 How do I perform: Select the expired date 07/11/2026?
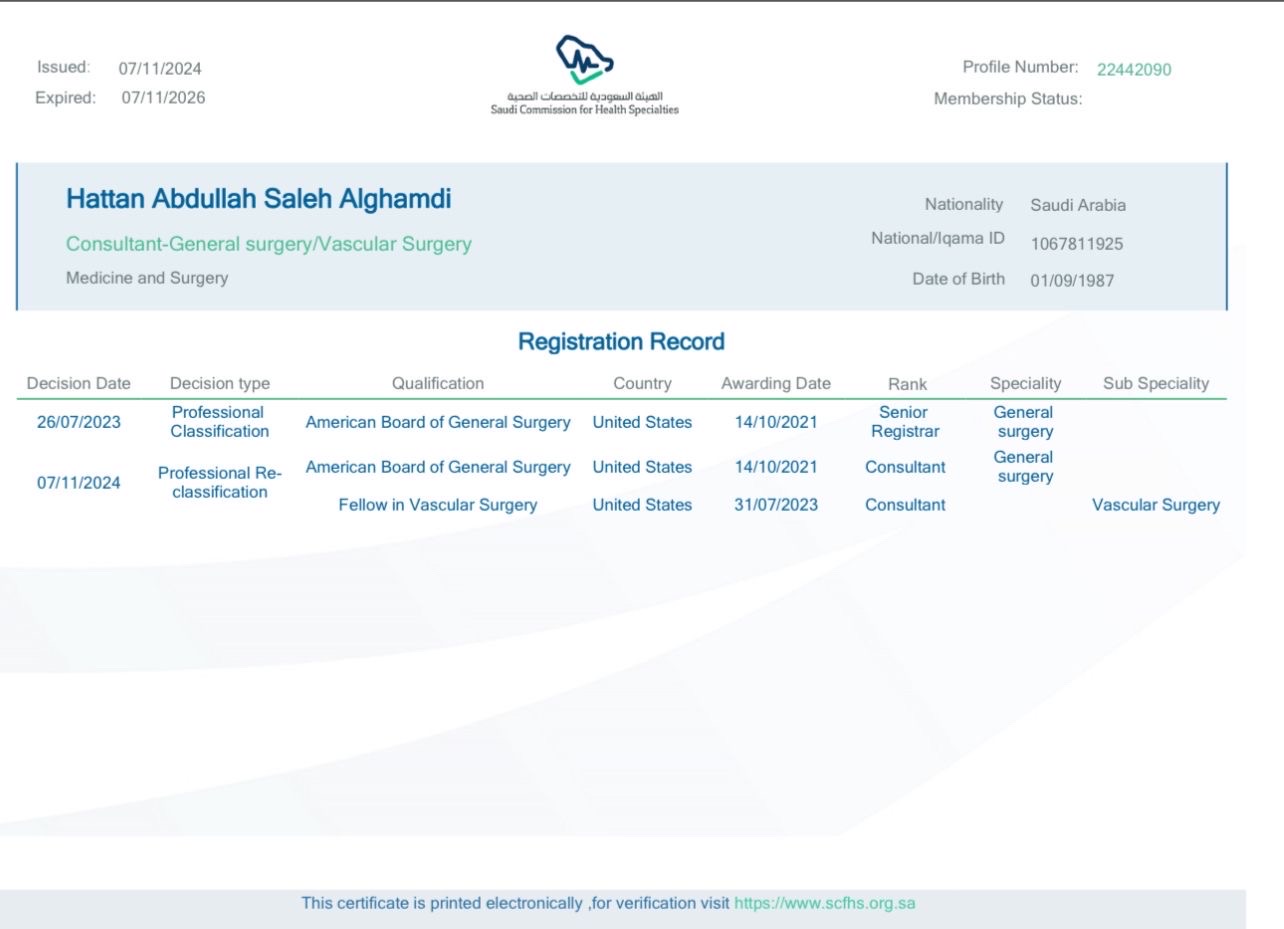pos(163,98)
